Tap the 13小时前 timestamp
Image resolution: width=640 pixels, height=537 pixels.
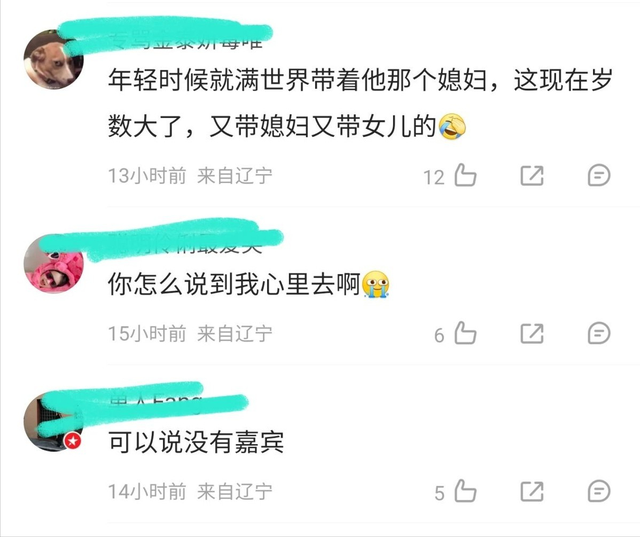(x=147, y=176)
